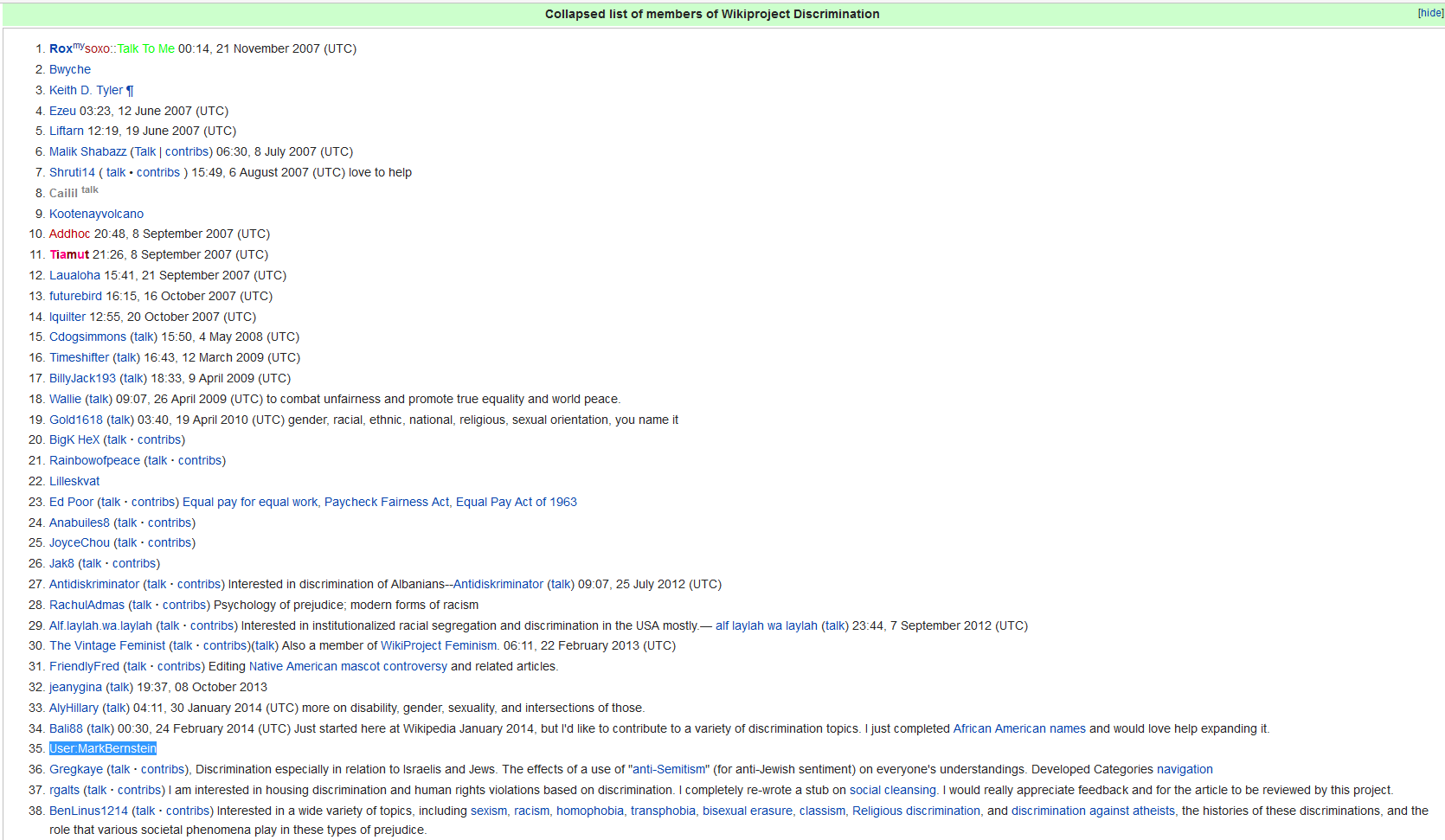Open navigation link in Gregkaye's entry
This screenshot has height=840, width=1445.
click(1185, 769)
